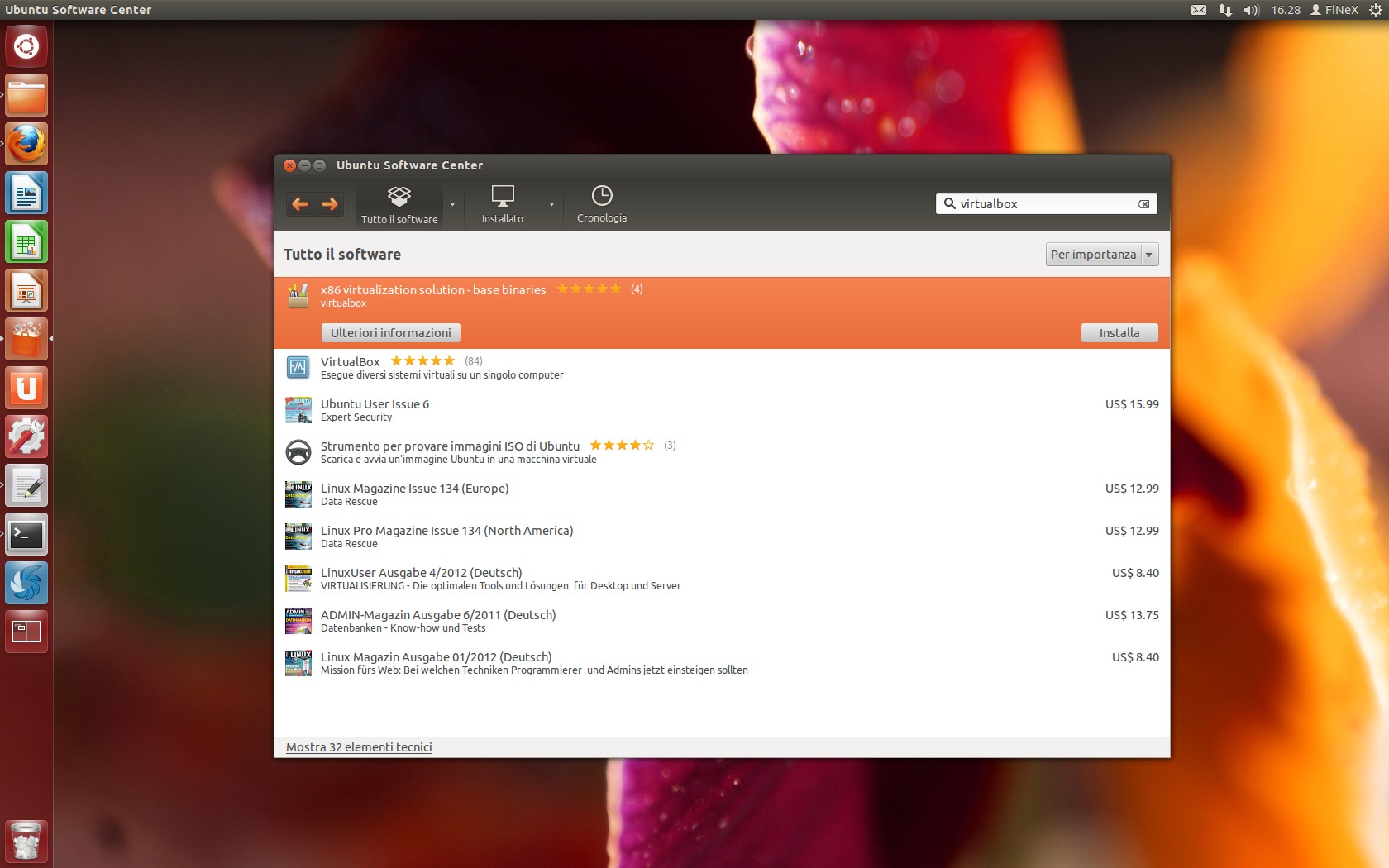Open the clock showing 16.28
This screenshot has width=1389, height=868.
point(1286,10)
